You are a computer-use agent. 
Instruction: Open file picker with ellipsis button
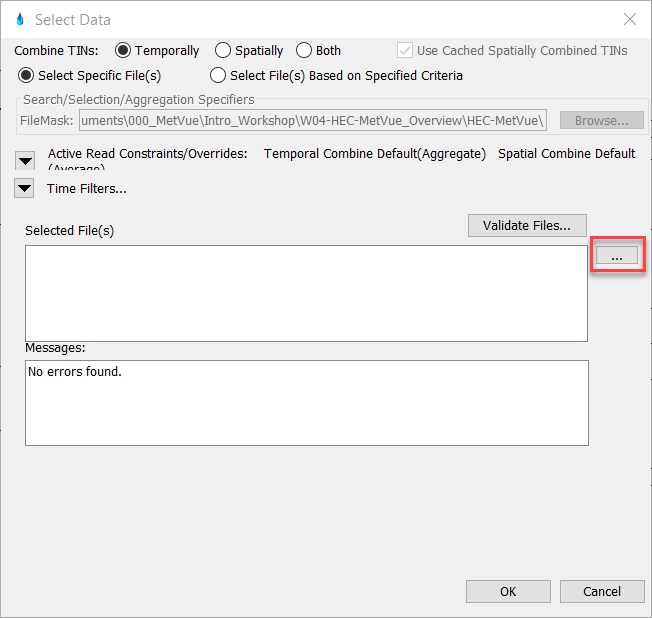click(x=616, y=256)
